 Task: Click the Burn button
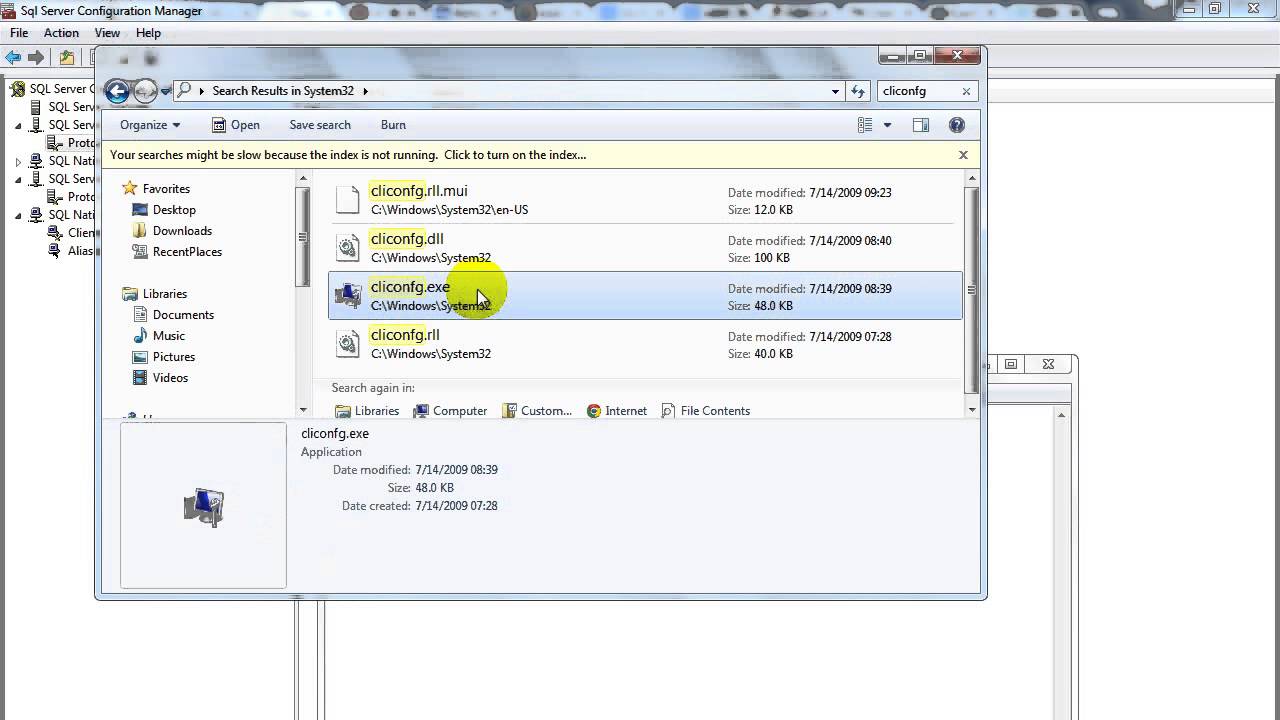click(x=393, y=125)
